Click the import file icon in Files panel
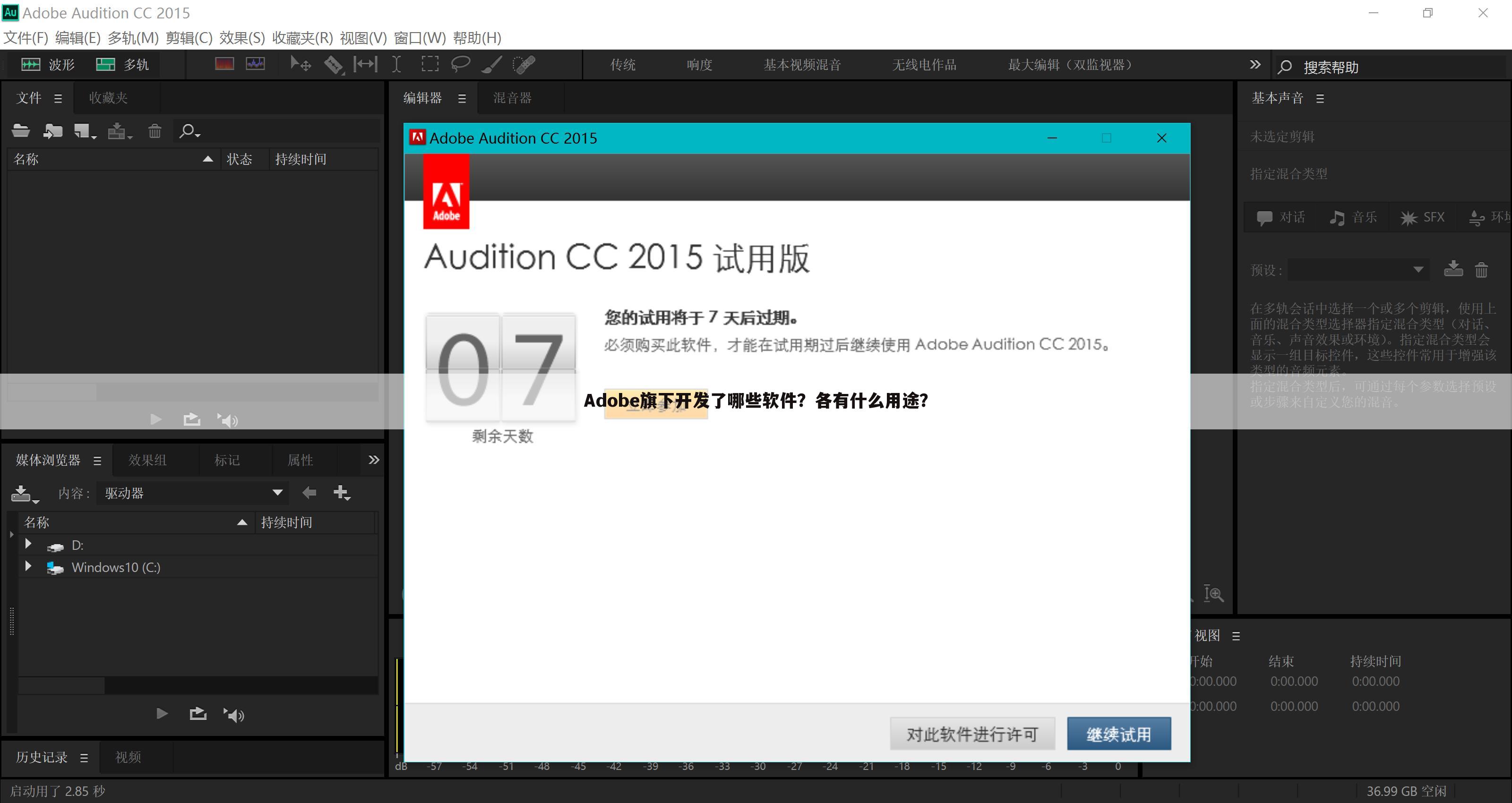Image resolution: width=1512 pixels, height=803 pixels. 53,131
